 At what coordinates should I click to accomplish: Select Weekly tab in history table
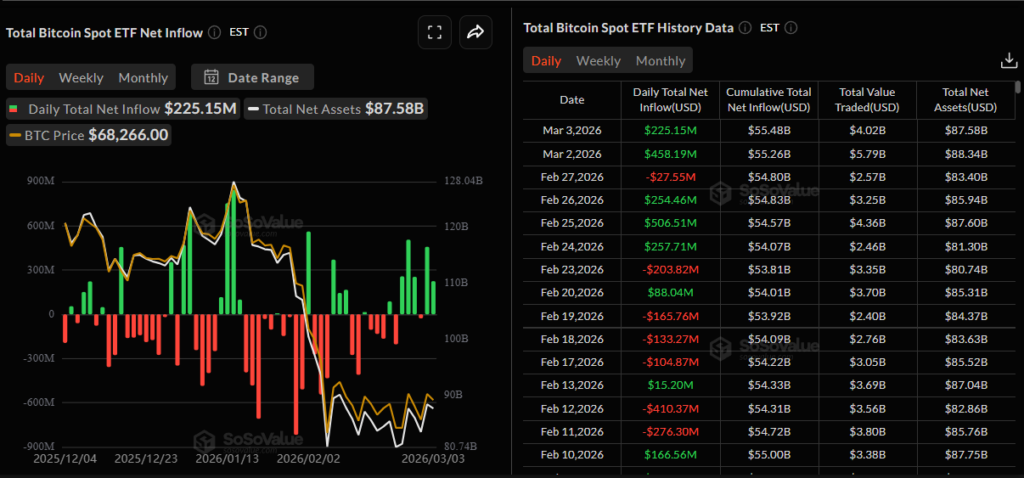coord(598,61)
